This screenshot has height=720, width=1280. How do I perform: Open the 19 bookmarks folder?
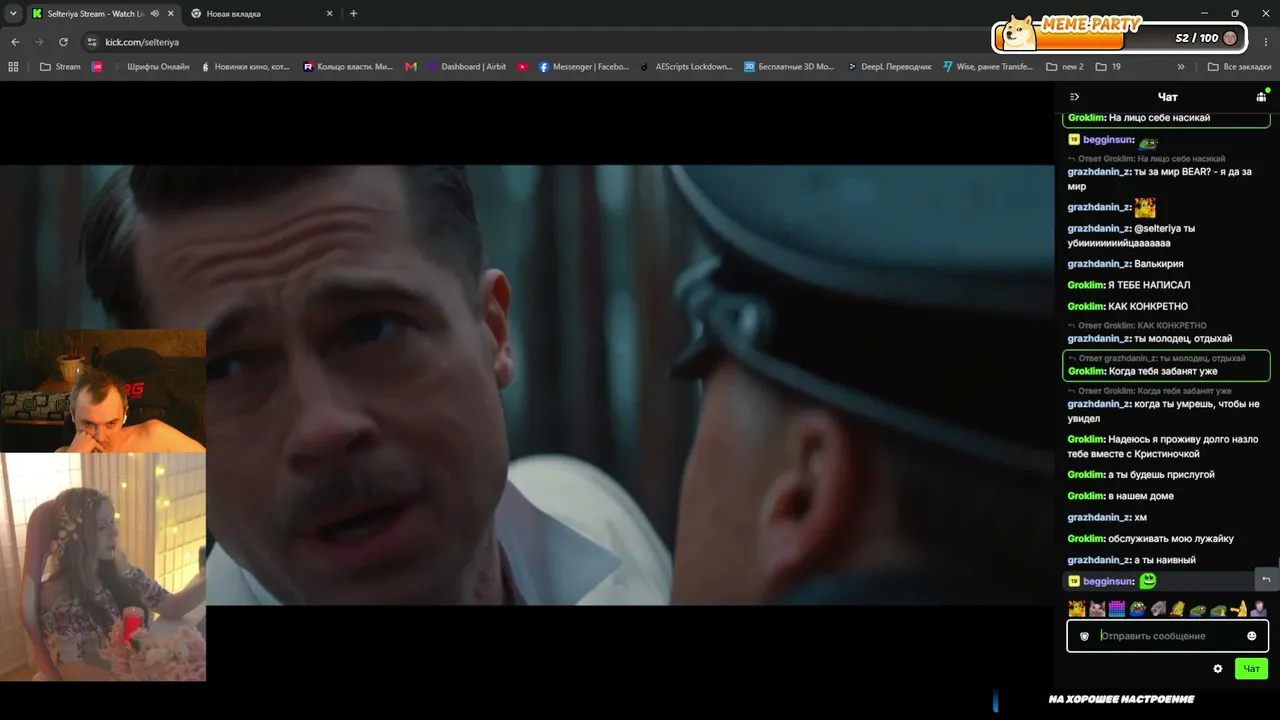pyautogui.click(x=1108, y=67)
